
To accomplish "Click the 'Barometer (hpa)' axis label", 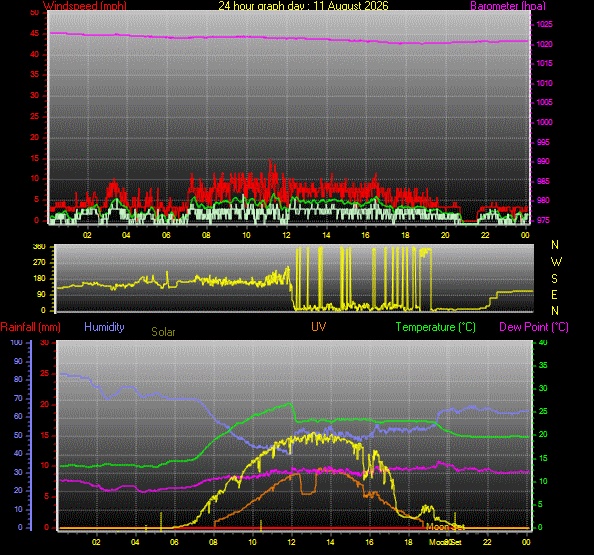I will point(508,6).
